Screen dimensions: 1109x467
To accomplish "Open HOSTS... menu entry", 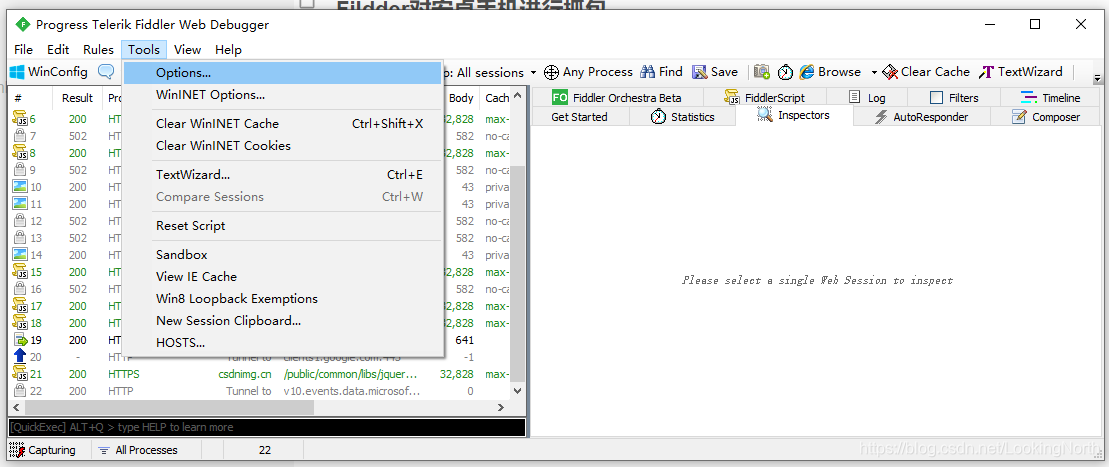I will 283,342.
